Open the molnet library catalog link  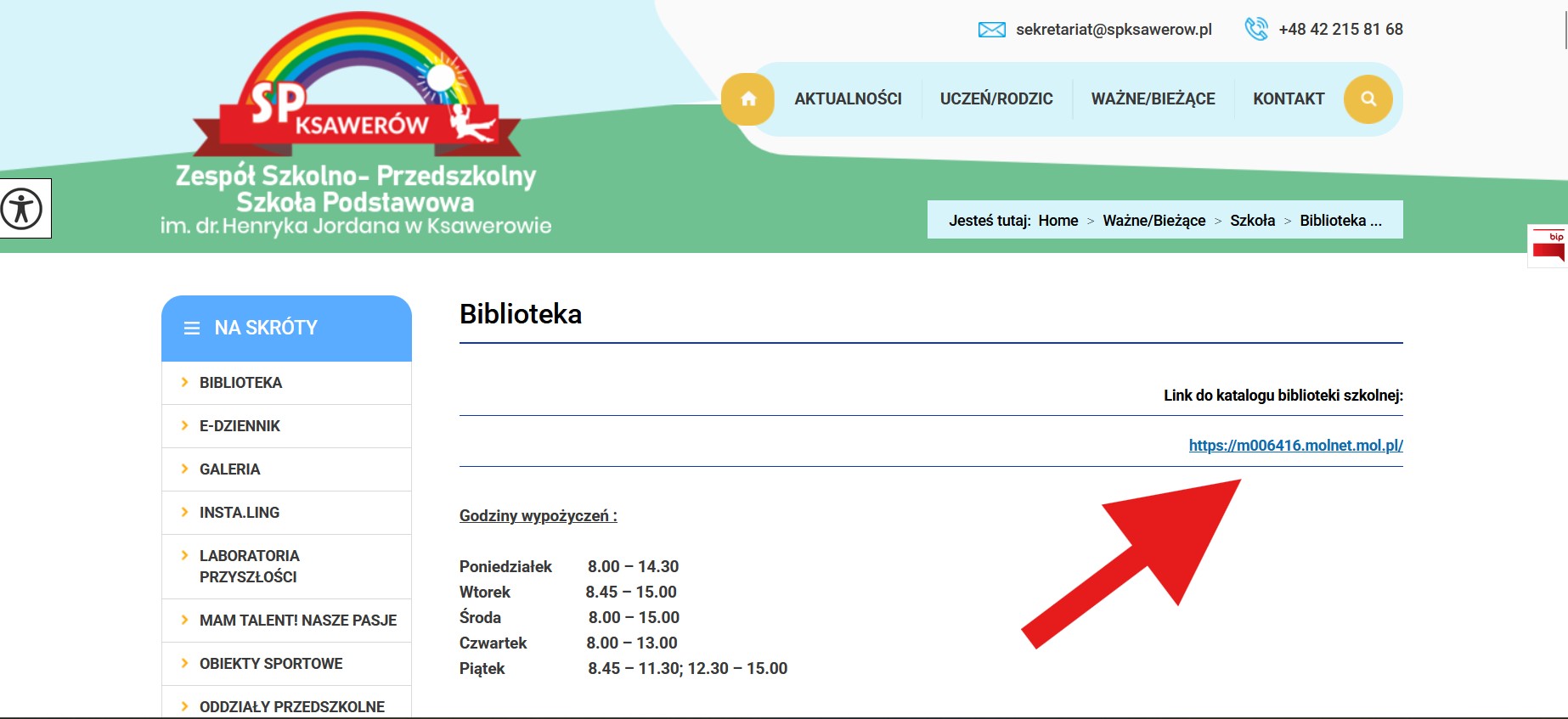click(x=1295, y=446)
